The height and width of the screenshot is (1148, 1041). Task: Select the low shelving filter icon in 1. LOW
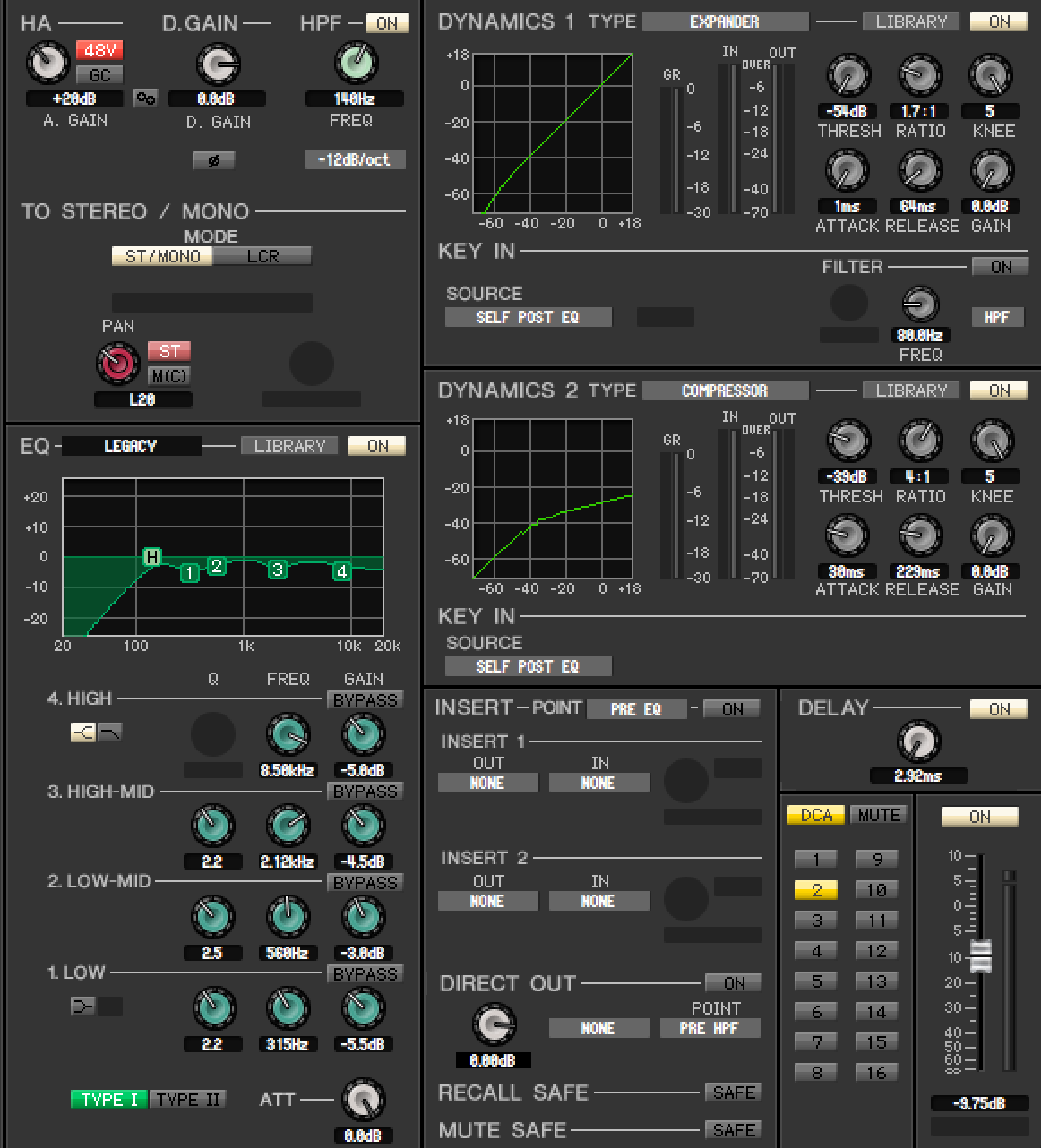pos(83,1007)
